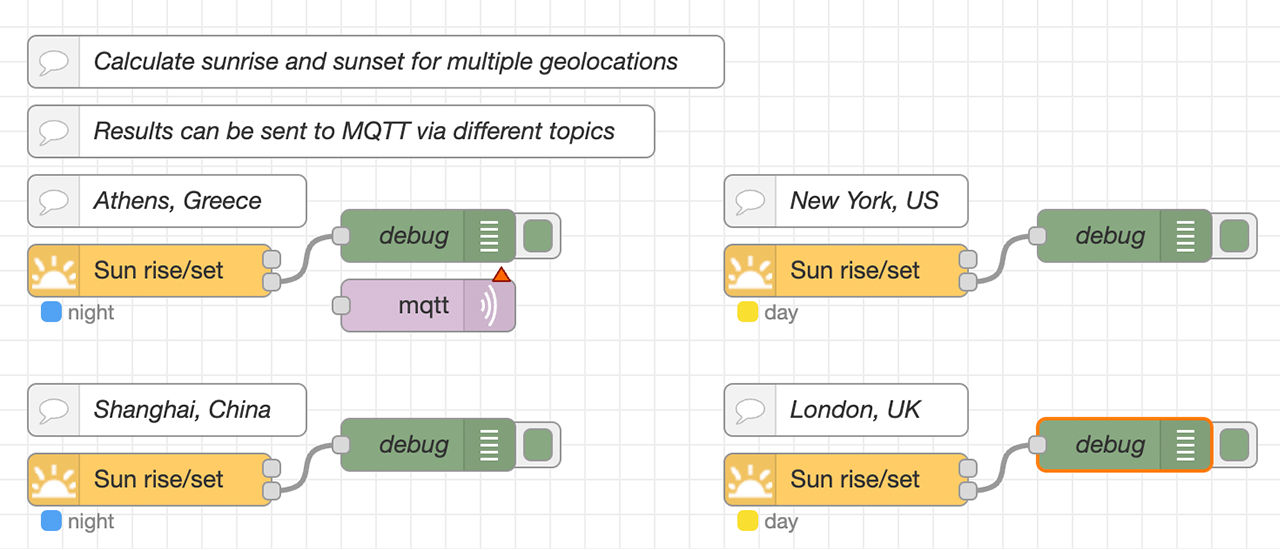The width and height of the screenshot is (1280, 550).
Task: Click blue 'night' status dot under Shanghai node
Action: (x=51, y=522)
